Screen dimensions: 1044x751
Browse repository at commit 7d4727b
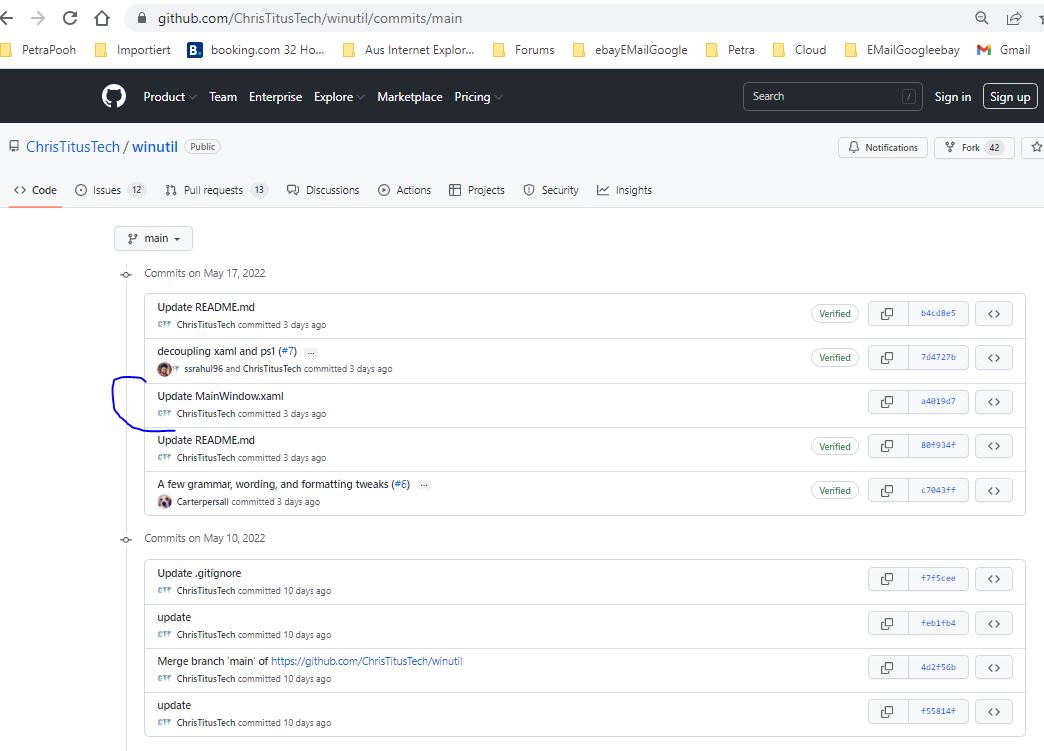click(993, 358)
